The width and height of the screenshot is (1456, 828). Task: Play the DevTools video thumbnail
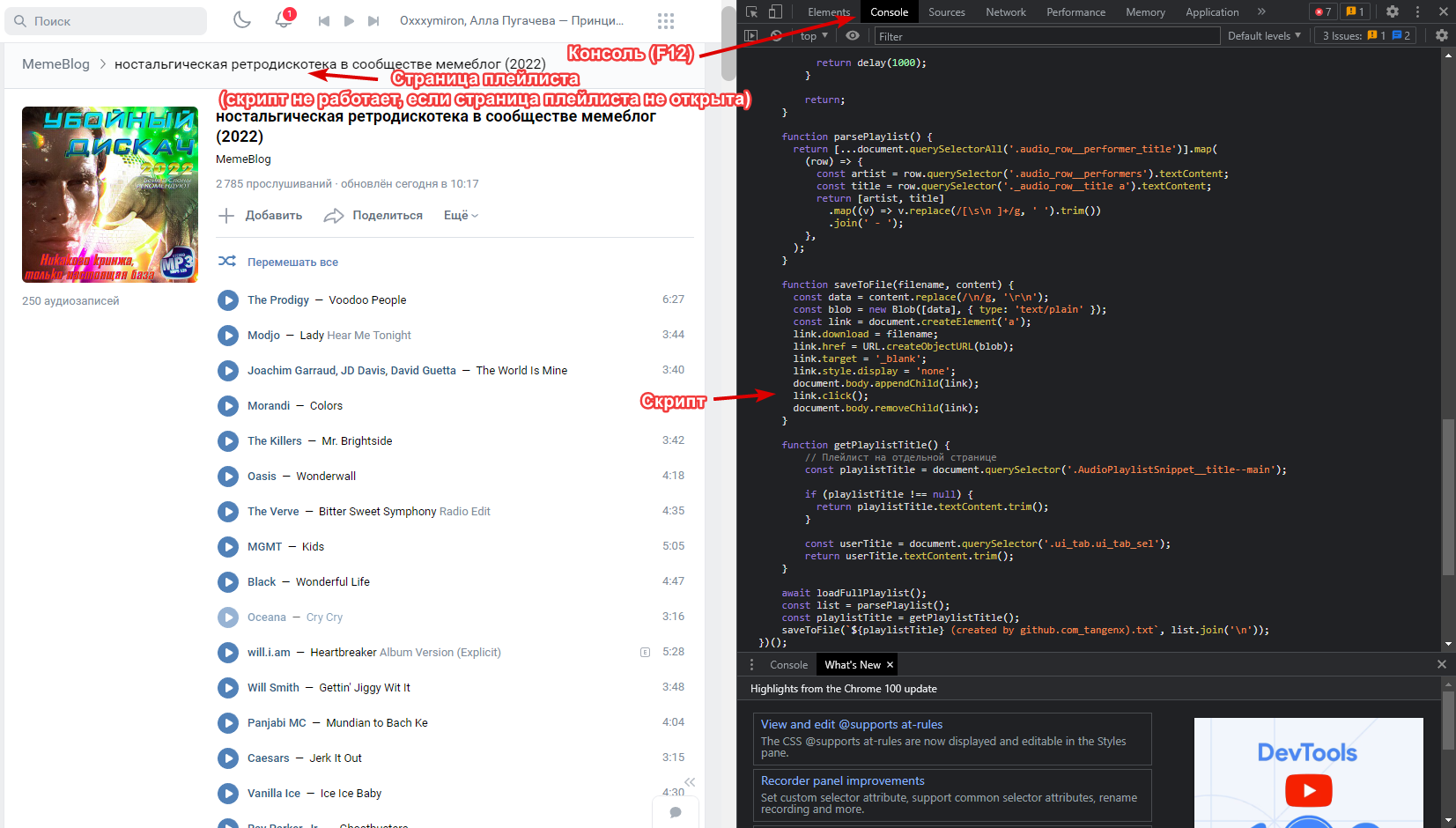point(1309,790)
